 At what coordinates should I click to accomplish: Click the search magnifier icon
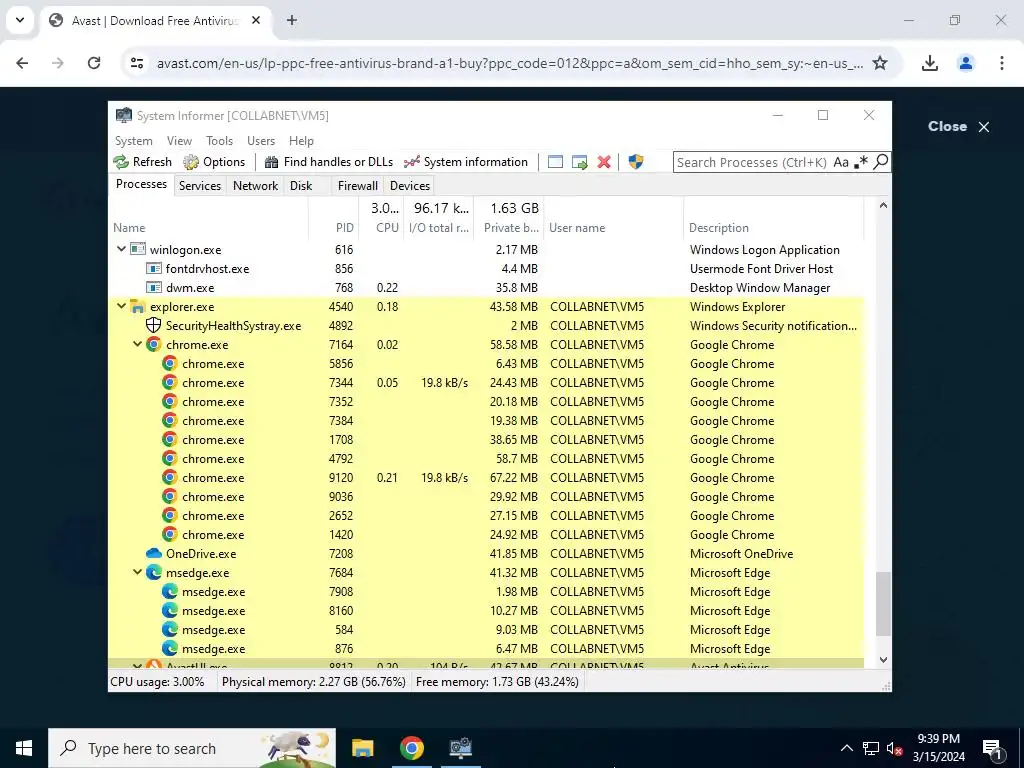coord(880,161)
